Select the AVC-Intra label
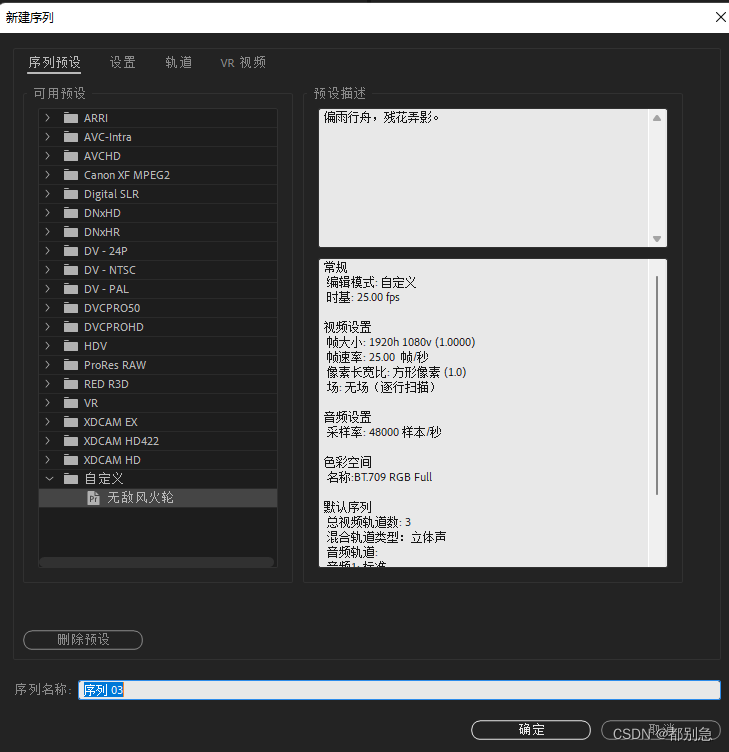The width and height of the screenshot is (729, 752). coord(107,137)
